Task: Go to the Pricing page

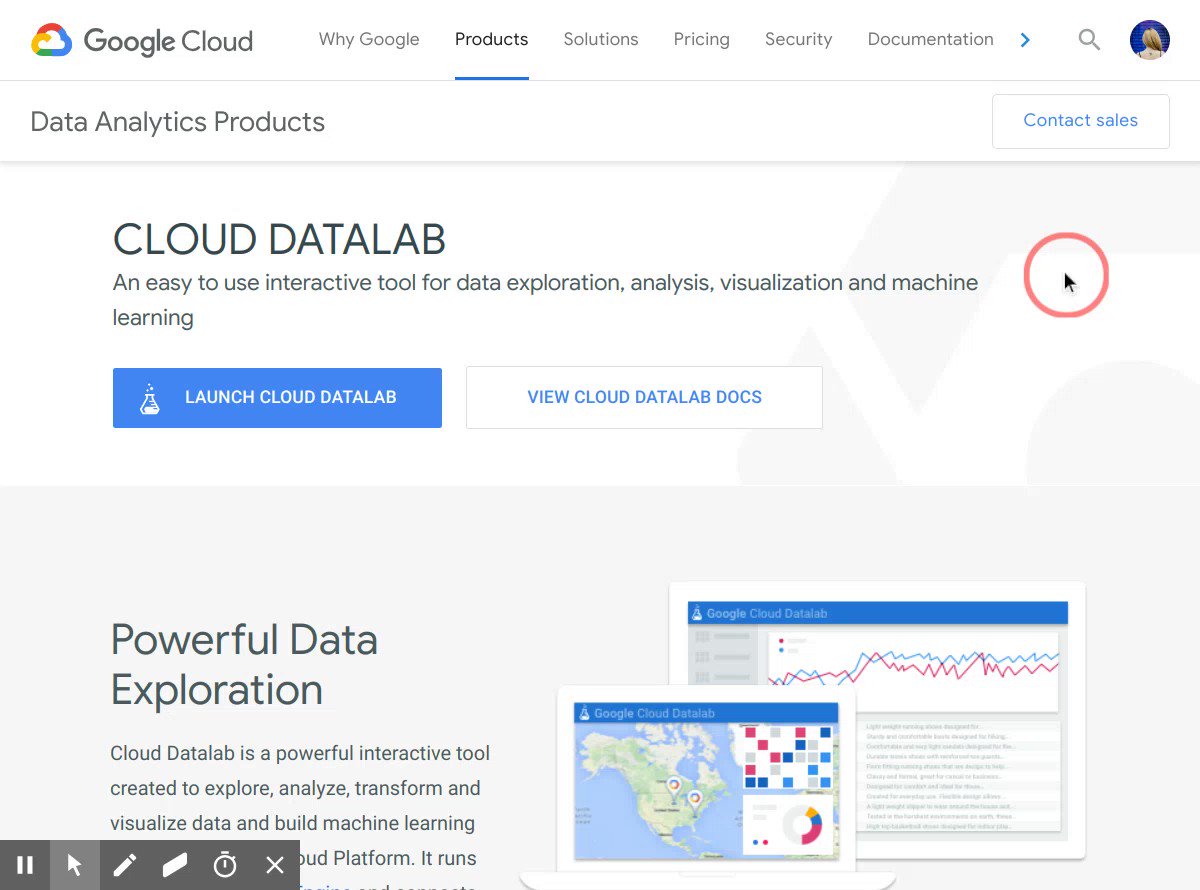Action: pyautogui.click(x=701, y=40)
